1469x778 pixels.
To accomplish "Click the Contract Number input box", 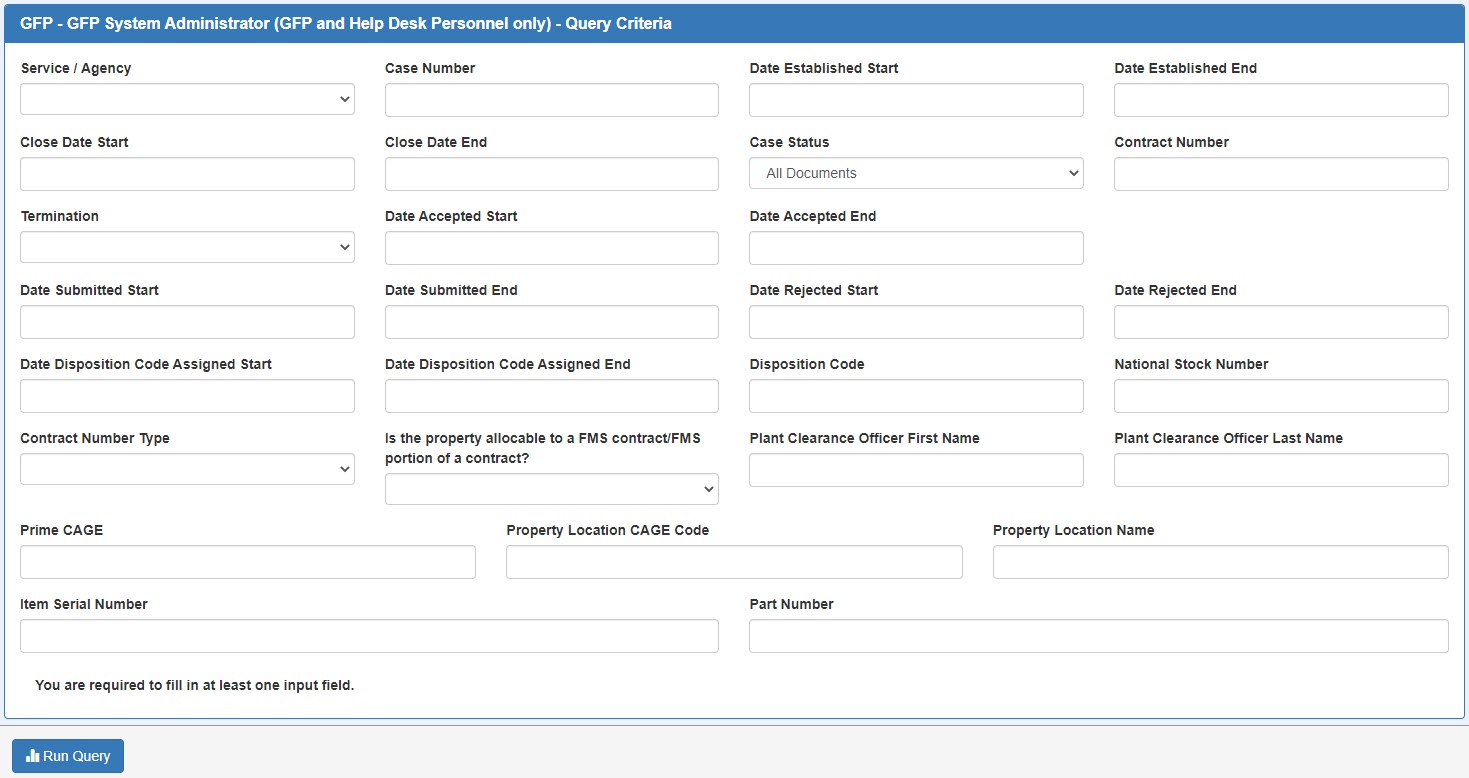I will (x=1280, y=173).
